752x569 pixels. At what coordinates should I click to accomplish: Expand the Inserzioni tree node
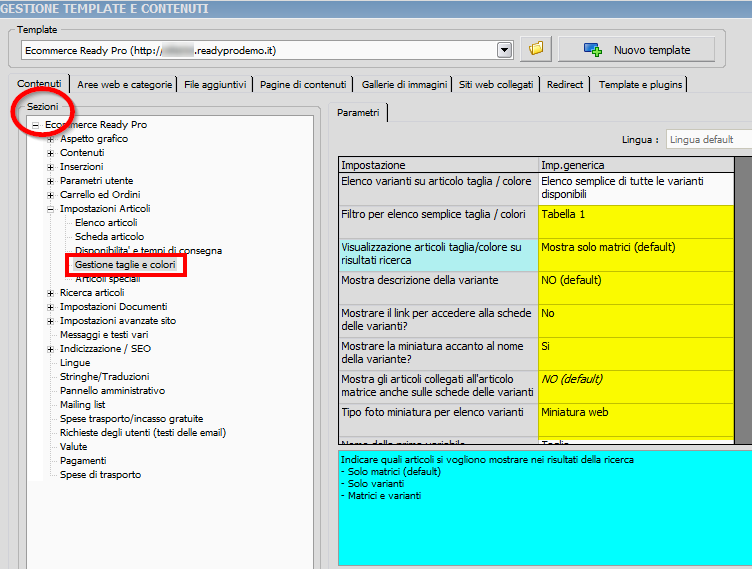click(x=50, y=167)
